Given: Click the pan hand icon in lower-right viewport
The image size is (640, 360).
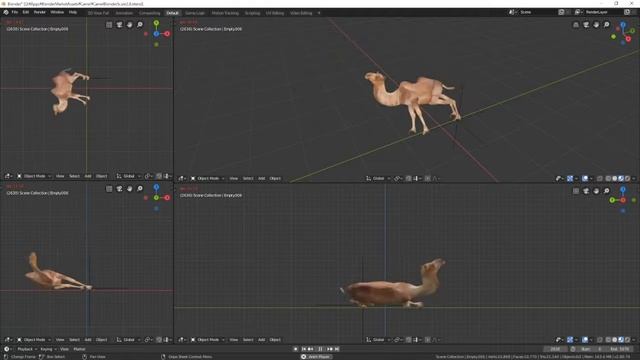Looking at the screenshot, I should (x=596, y=191).
